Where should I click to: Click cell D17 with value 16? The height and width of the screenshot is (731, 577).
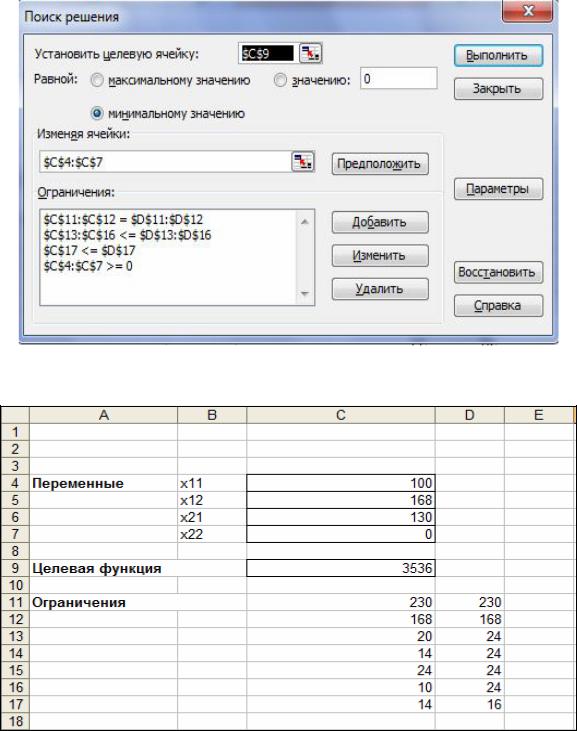click(x=470, y=704)
